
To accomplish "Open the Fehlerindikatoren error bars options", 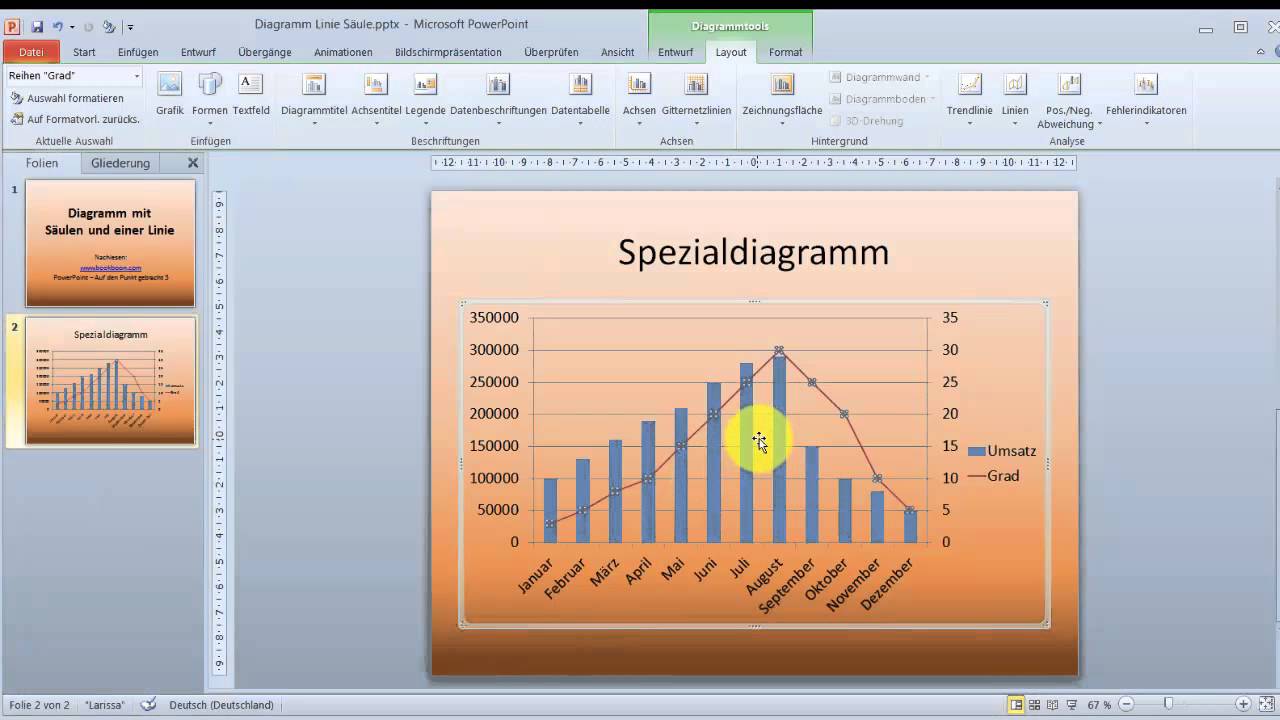I will (1146, 100).
